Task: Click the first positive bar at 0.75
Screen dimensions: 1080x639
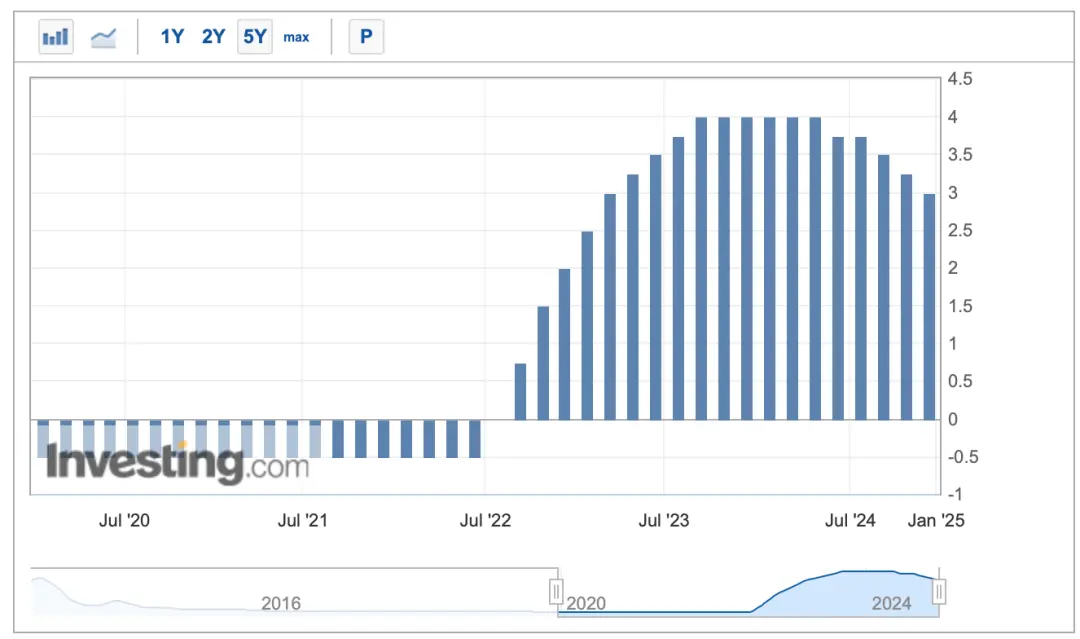Action: click(520, 391)
